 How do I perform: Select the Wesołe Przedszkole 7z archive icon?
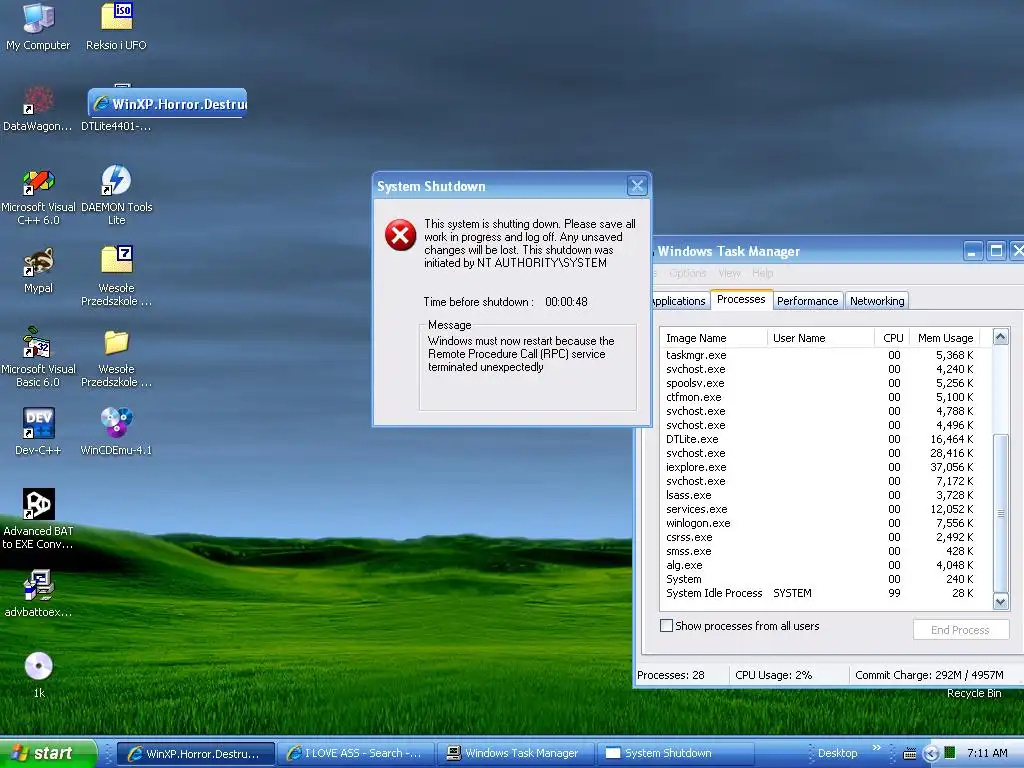click(x=116, y=260)
